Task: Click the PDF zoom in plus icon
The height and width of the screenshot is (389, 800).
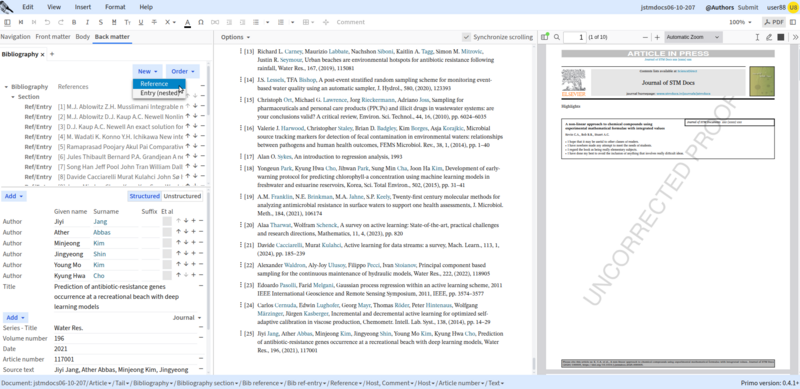Action: pos(657,37)
